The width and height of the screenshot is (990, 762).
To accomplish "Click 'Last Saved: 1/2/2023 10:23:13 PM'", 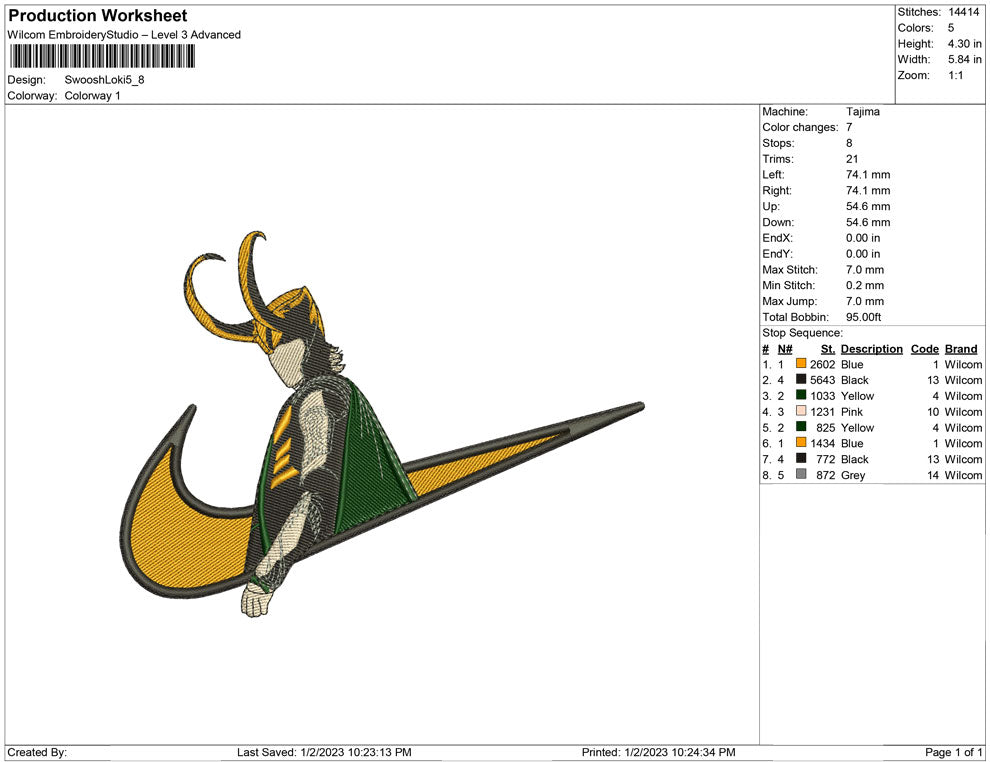I will (x=324, y=752).
